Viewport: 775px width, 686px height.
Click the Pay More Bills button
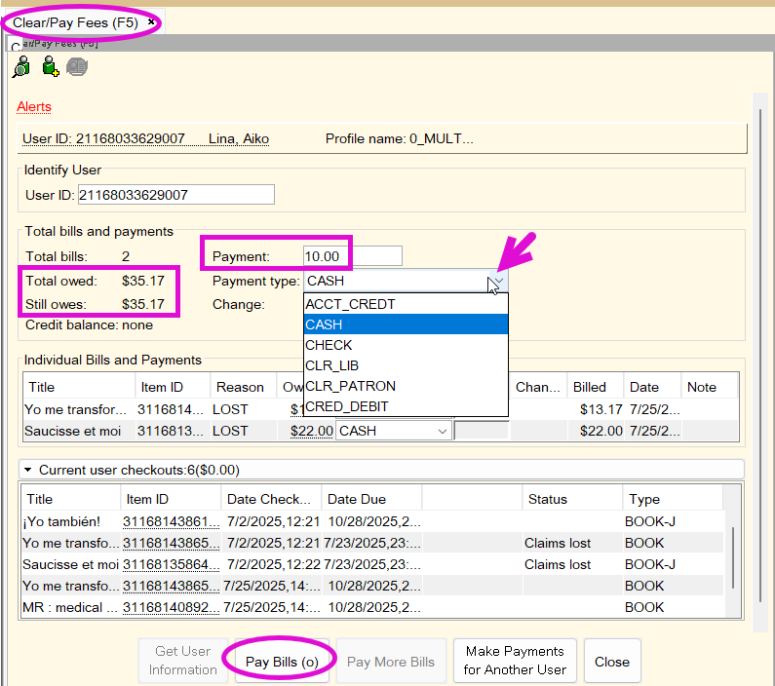coord(390,661)
